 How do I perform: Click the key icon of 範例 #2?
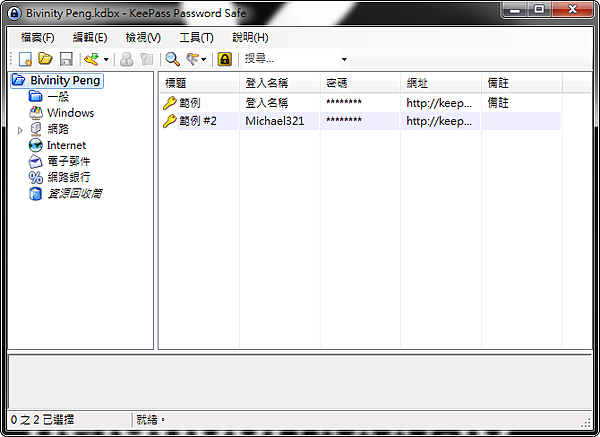[x=170, y=121]
